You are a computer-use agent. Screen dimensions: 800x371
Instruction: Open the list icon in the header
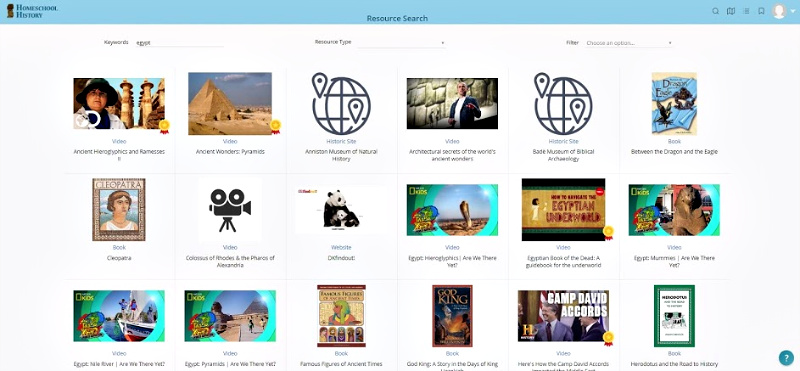(746, 11)
